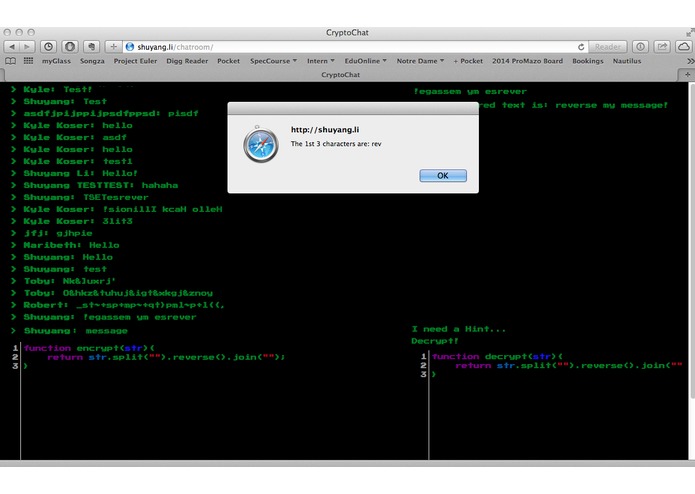Click the shield extension icon in toolbar
695x494 pixels.
(70, 47)
